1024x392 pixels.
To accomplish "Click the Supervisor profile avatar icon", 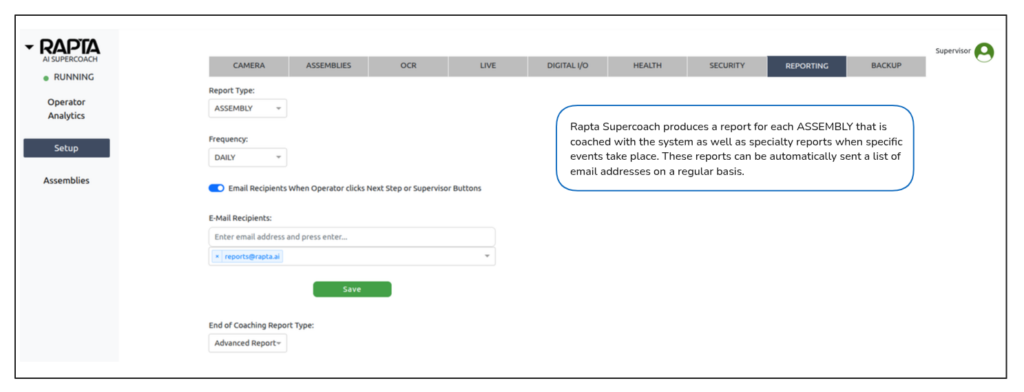I will [x=984, y=52].
